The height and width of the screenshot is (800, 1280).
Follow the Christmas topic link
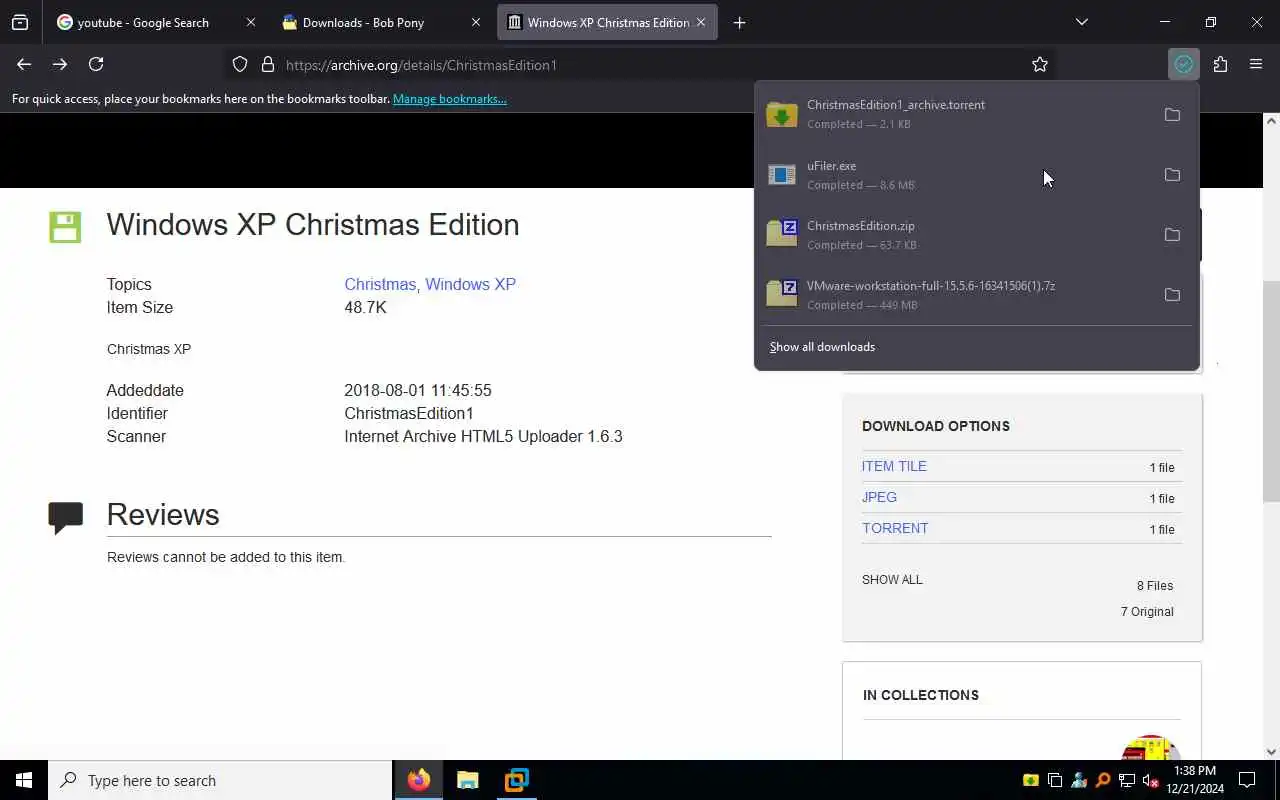coord(380,284)
